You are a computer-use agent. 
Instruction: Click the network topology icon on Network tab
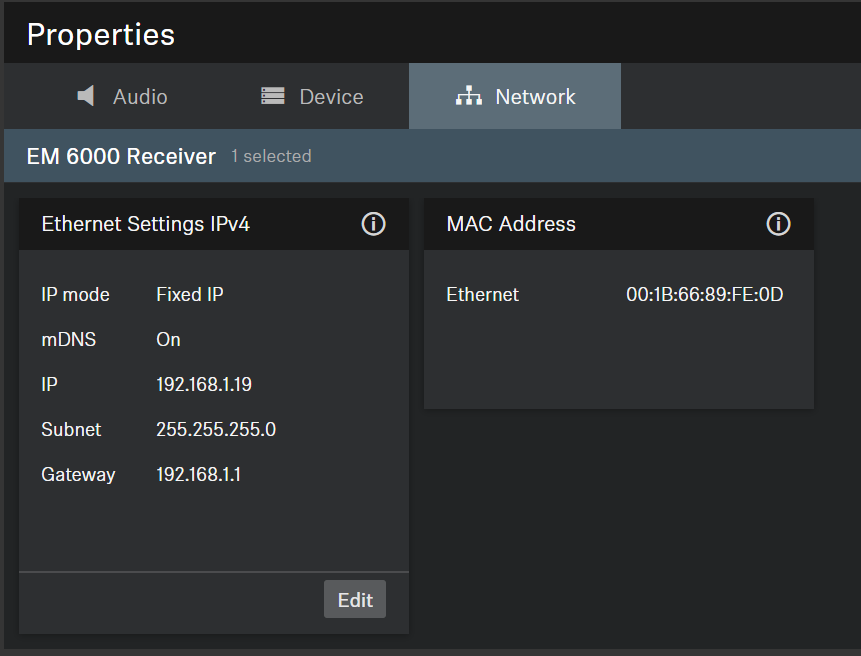[x=468, y=96]
